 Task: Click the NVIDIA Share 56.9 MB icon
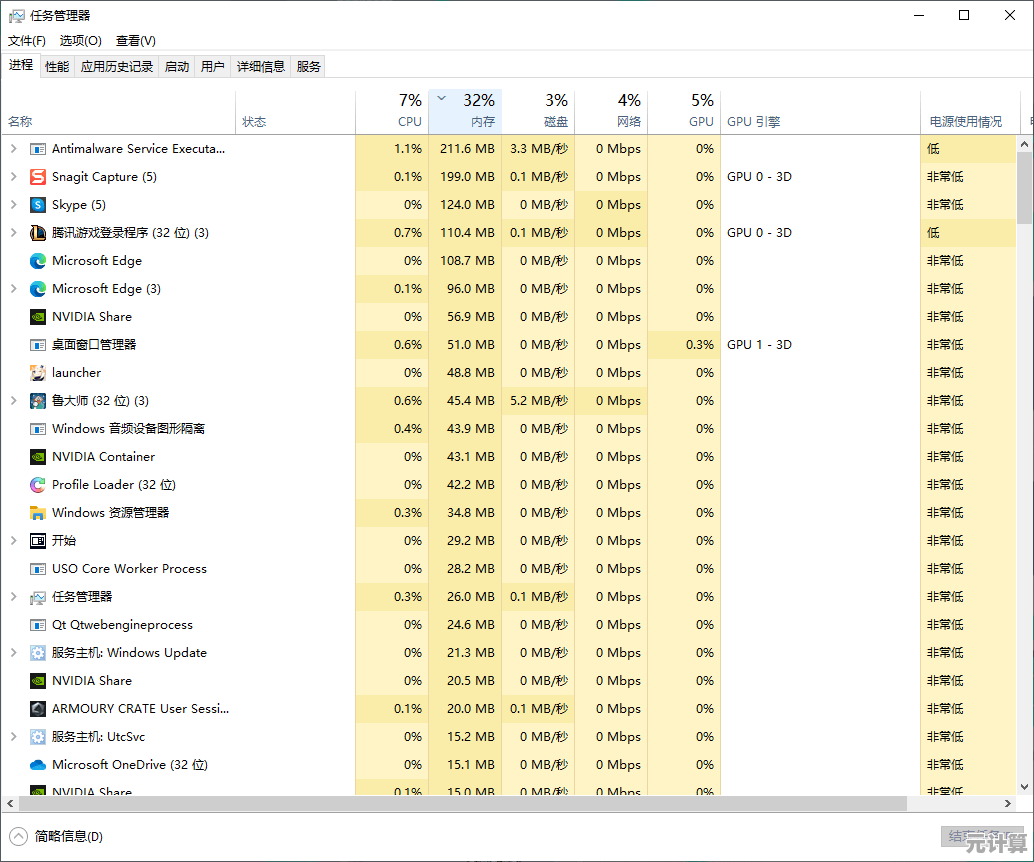click(x=38, y=317)
